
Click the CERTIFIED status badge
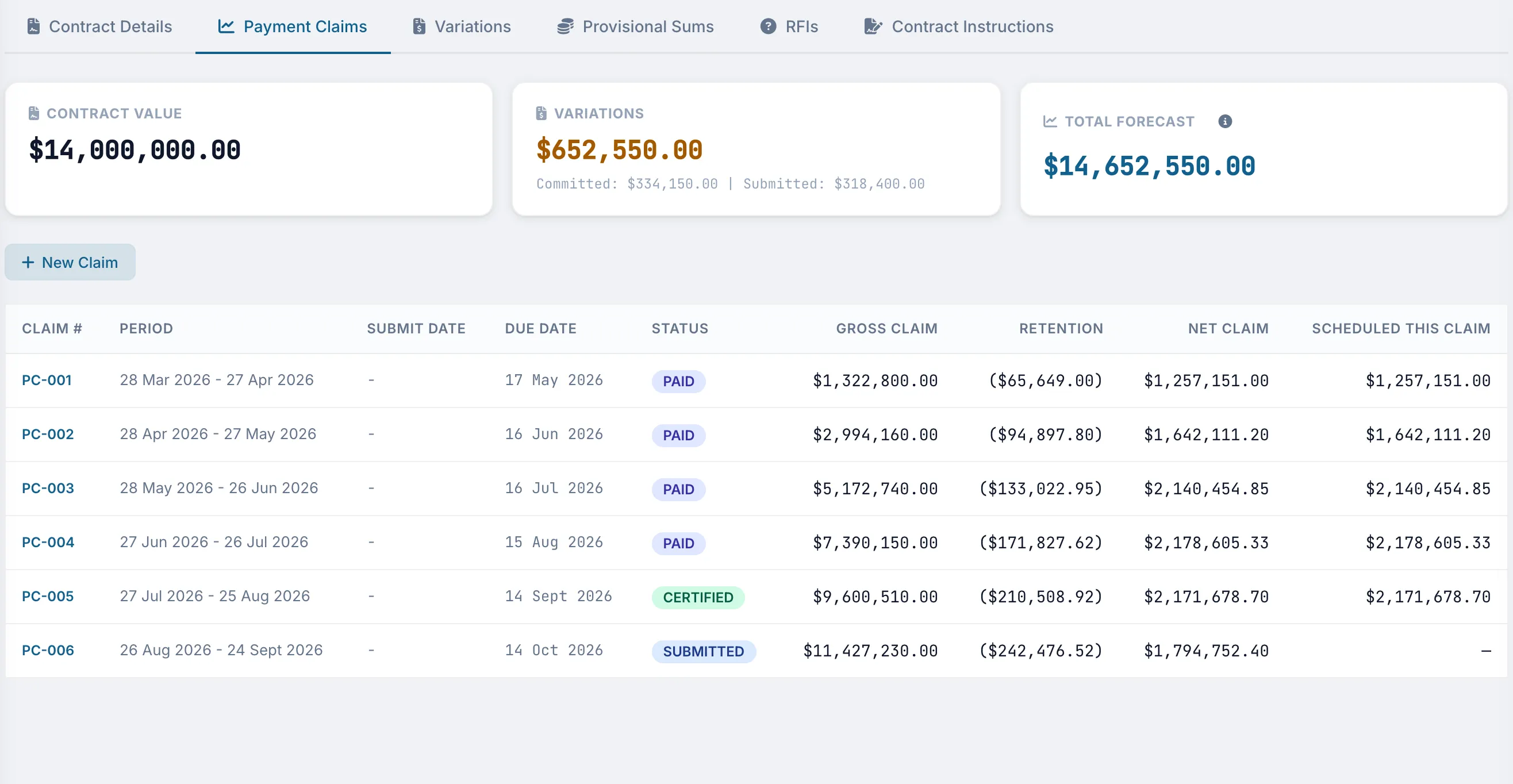coord(698,597)
